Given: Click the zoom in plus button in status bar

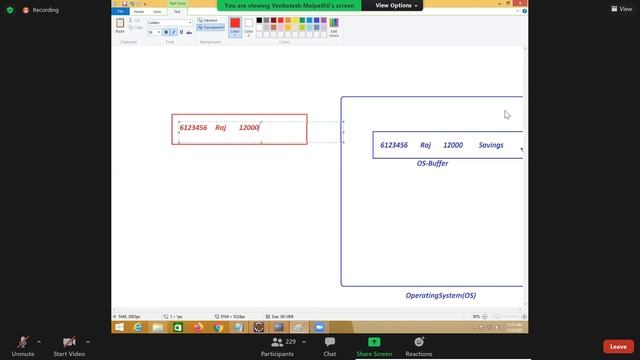Looking at the screenshot, I should point(524,316).
